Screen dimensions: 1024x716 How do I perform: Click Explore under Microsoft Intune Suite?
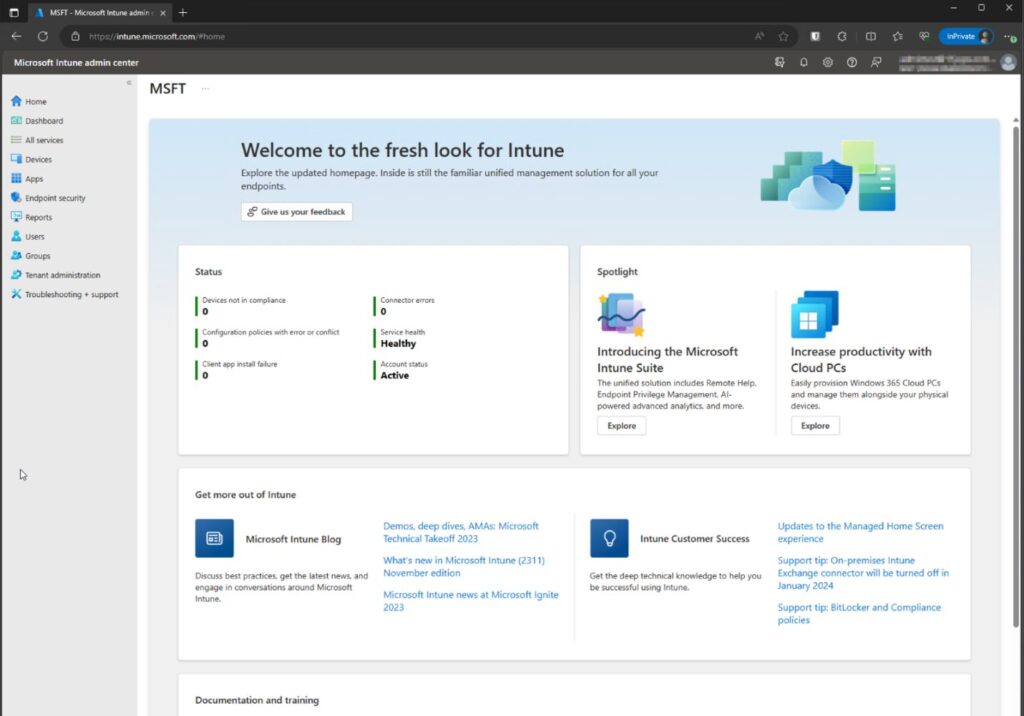621,426
